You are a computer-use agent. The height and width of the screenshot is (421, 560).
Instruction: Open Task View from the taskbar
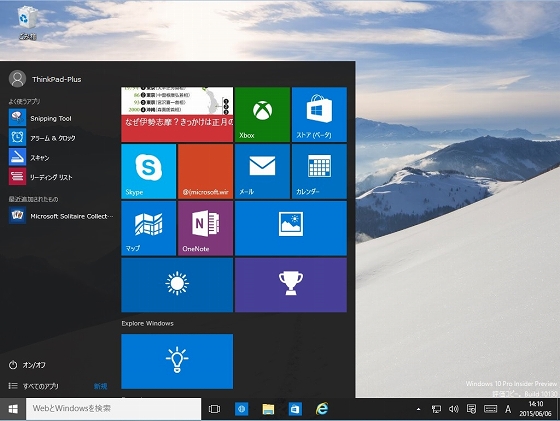click(x=214, y=409)
